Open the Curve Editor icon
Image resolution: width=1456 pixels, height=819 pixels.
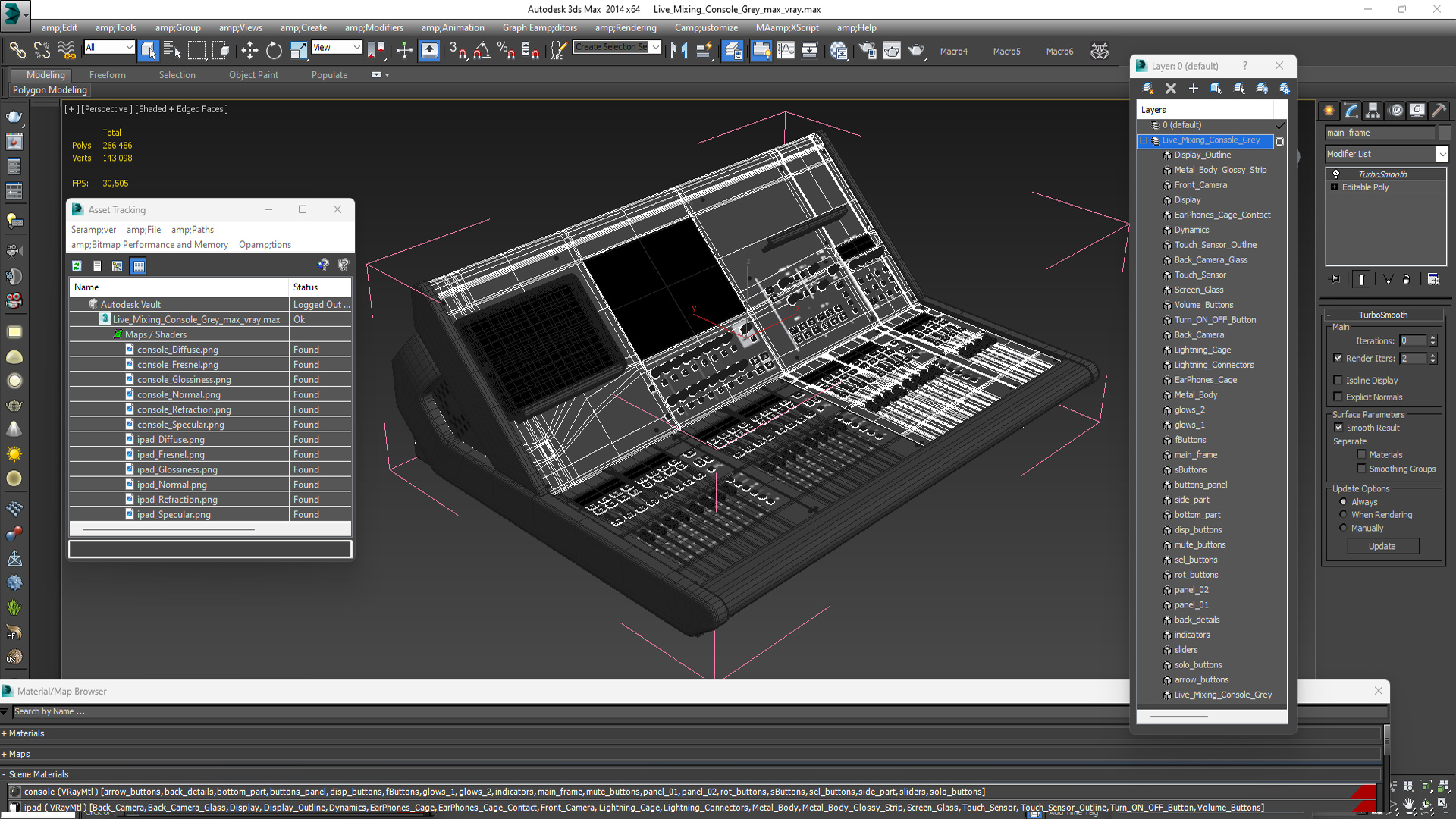(786, 51)
